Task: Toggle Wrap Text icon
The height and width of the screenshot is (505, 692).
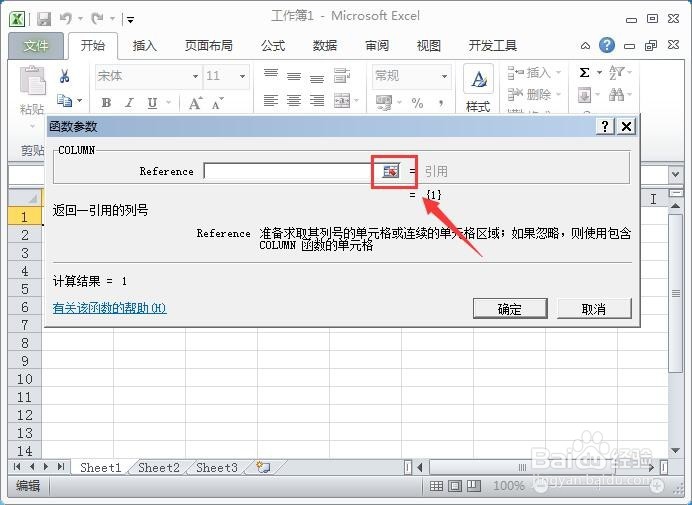Action: [342, 75]
